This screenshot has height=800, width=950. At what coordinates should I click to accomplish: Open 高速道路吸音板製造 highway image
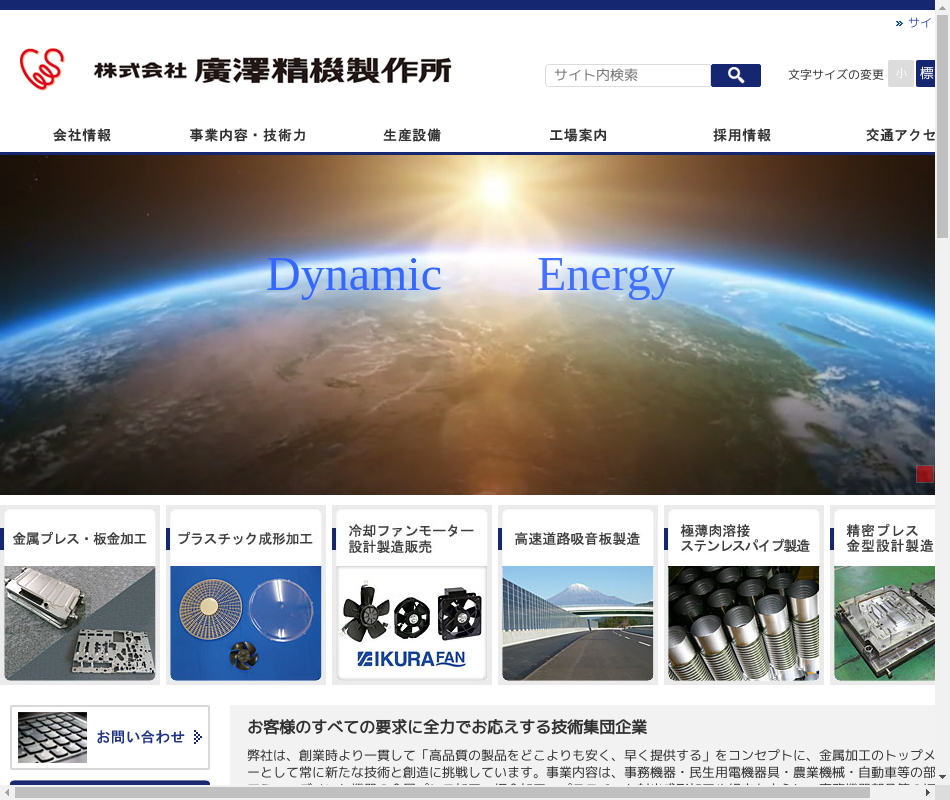(x=577, y=622)
